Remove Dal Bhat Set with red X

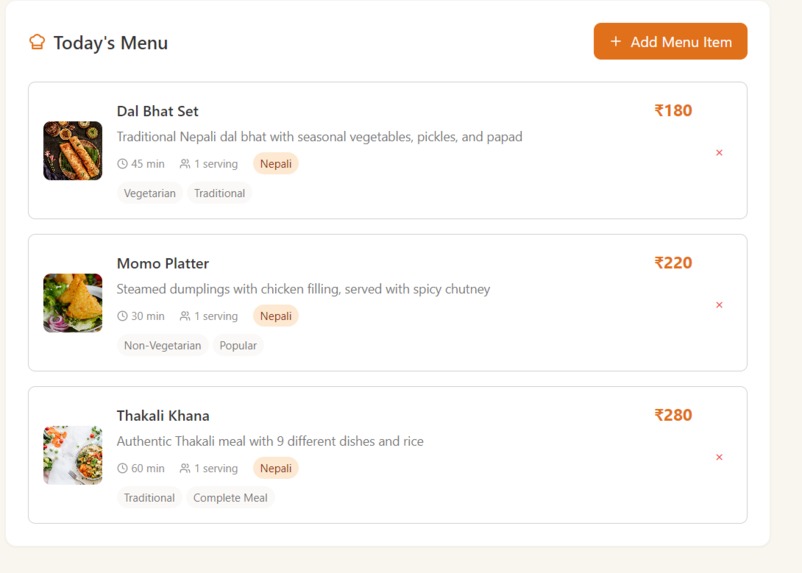[x=719, y=152]
